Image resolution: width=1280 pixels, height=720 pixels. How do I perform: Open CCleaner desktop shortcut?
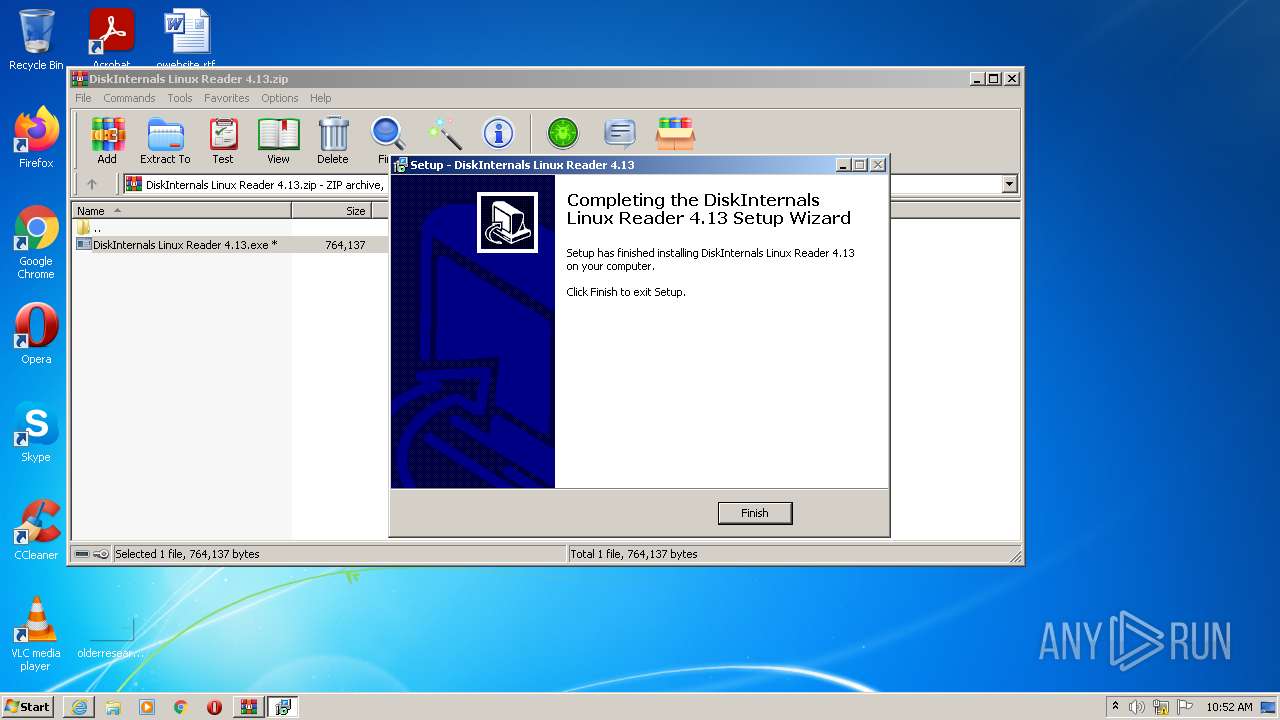coord(36,530)
